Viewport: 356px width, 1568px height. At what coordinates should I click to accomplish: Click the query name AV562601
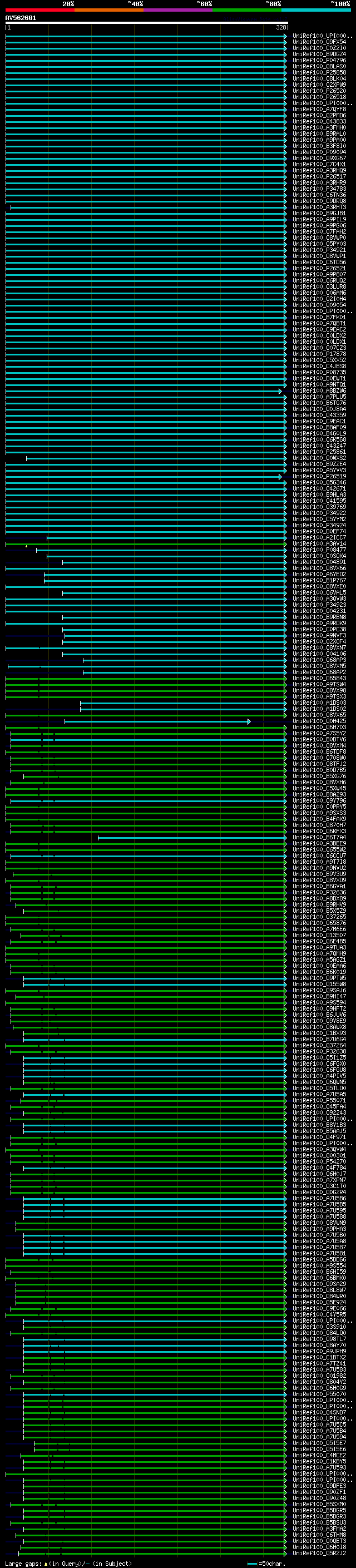pos(21,18)
